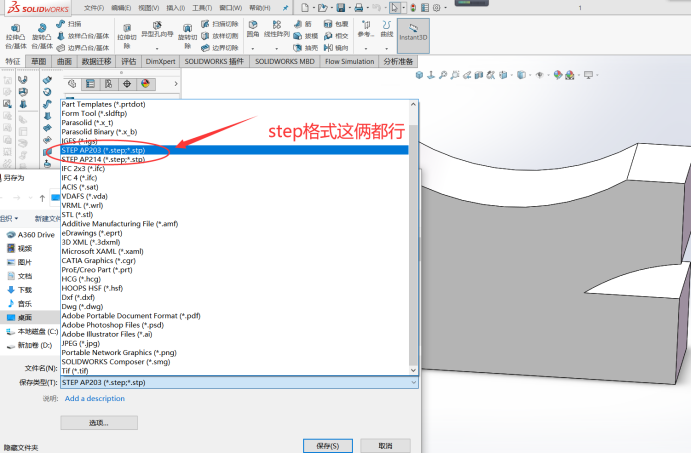The image size is (691, 454).
Task: Click 隐藏文件夹 to hide folders
Action: 21,447
